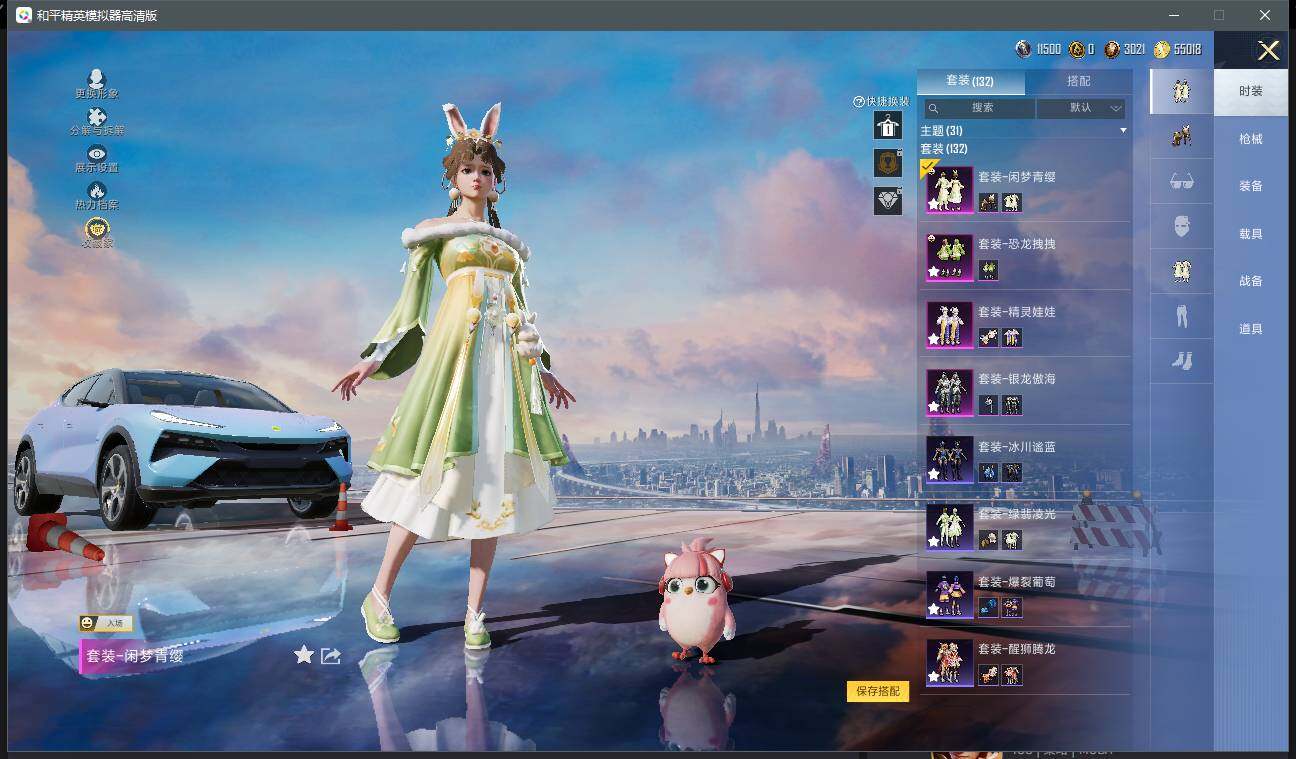Select the glasses category icon
This screenshot has height=759, width=1296.
coord(1182,181)
